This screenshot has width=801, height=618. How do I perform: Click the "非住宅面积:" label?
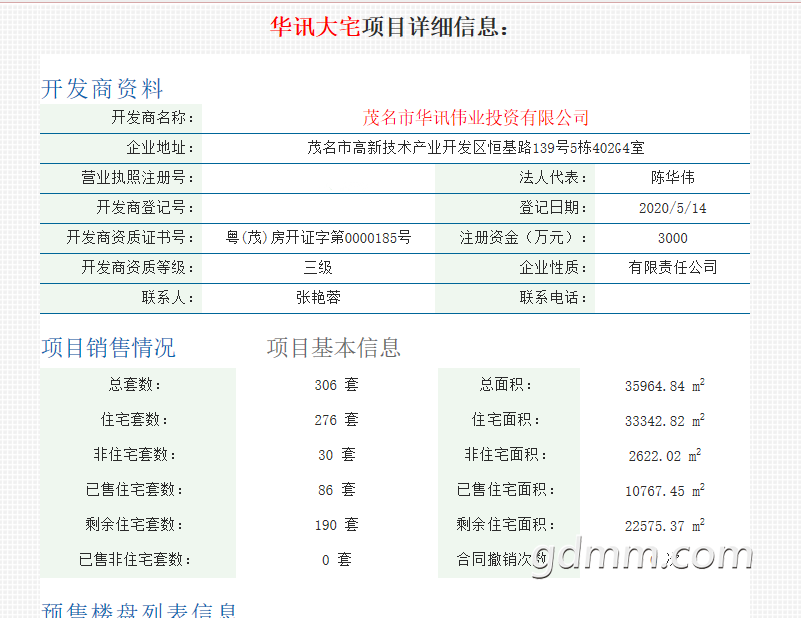[506, 455]
